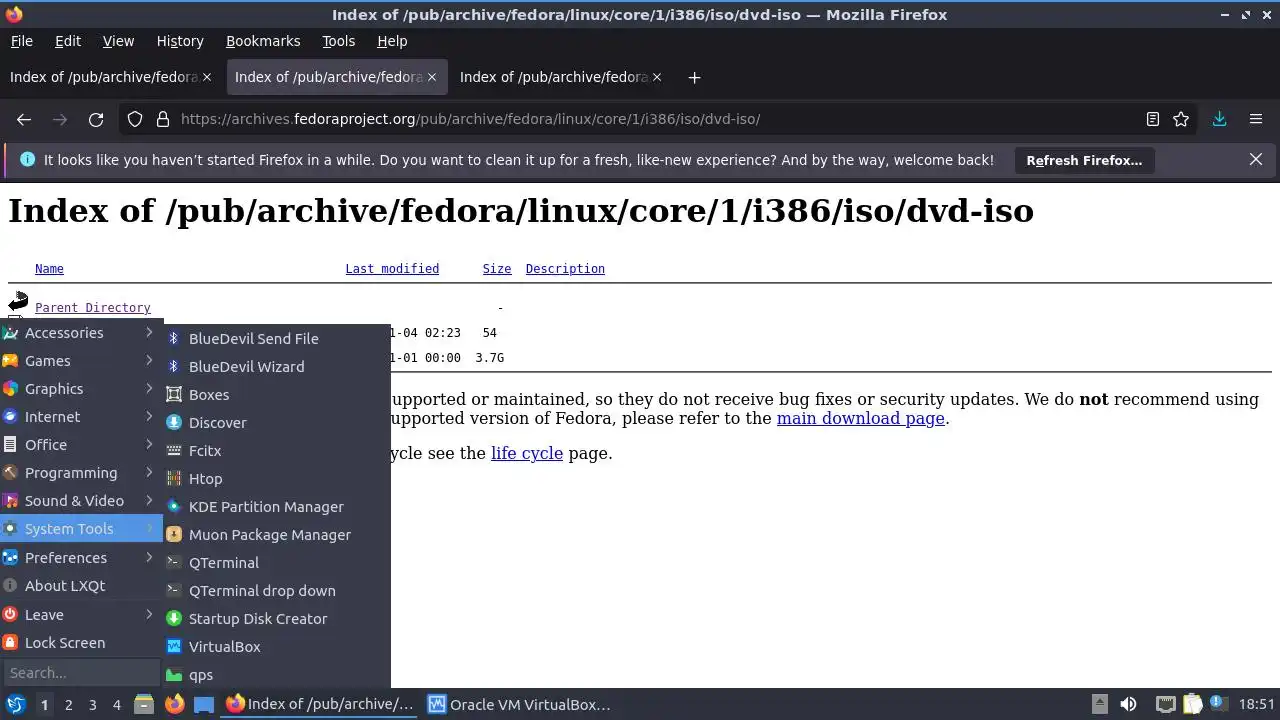Viewport: 1280px width, 720px height.
Task: Expand Leave submenu
Action: pos(81,615)
